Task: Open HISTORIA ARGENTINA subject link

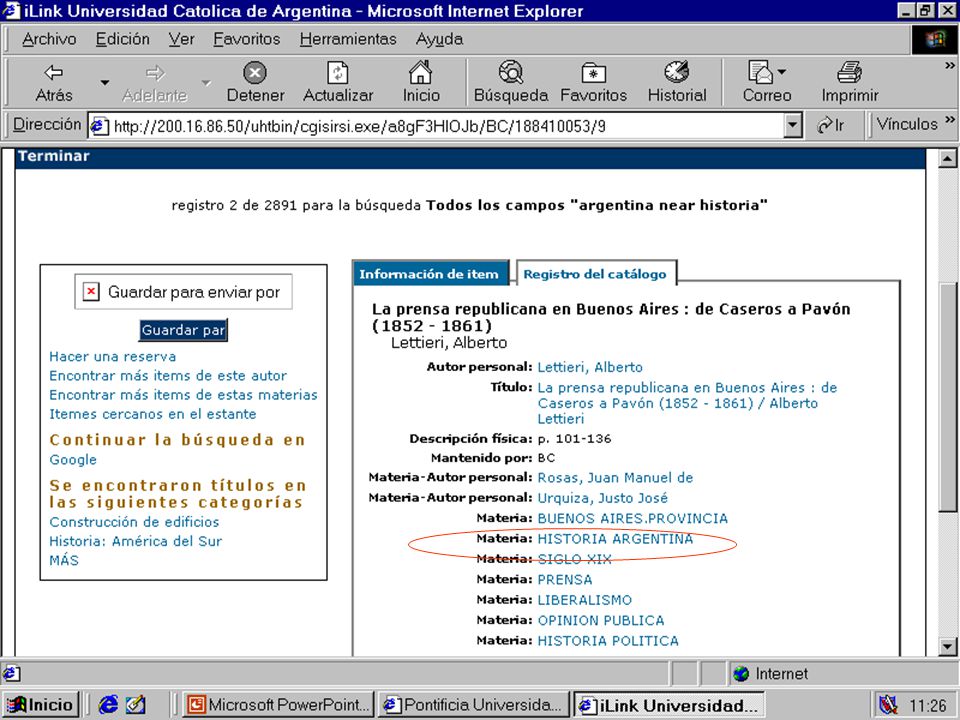Action: (x=615, y=539)
